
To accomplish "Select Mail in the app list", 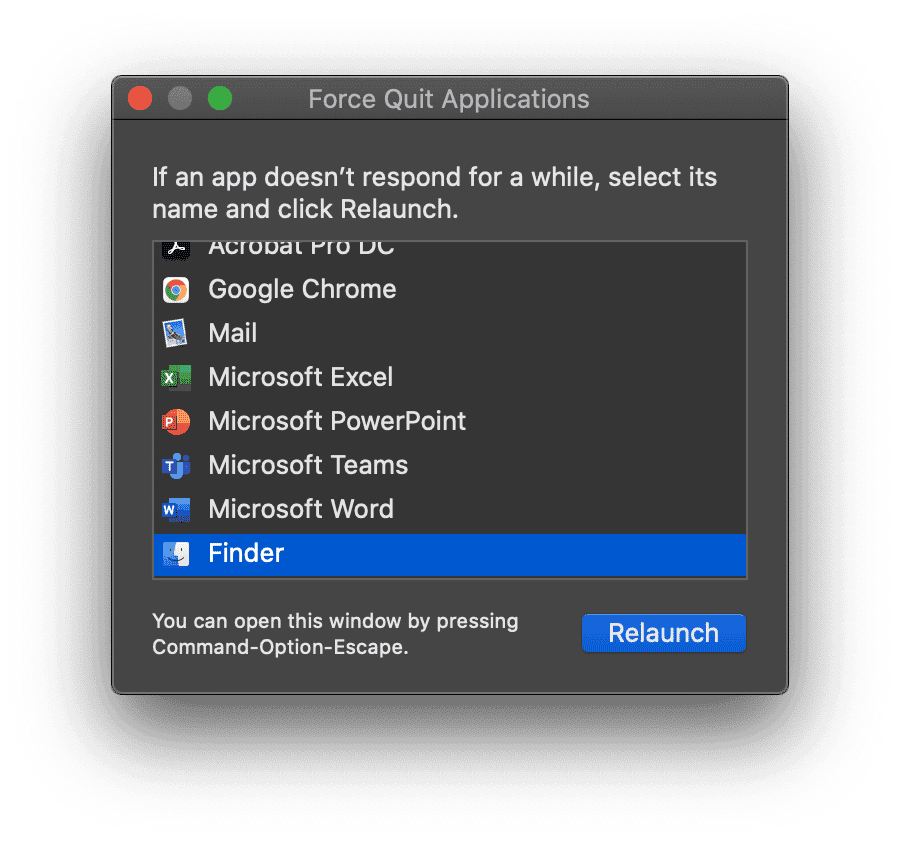I will tap(232, 333).
